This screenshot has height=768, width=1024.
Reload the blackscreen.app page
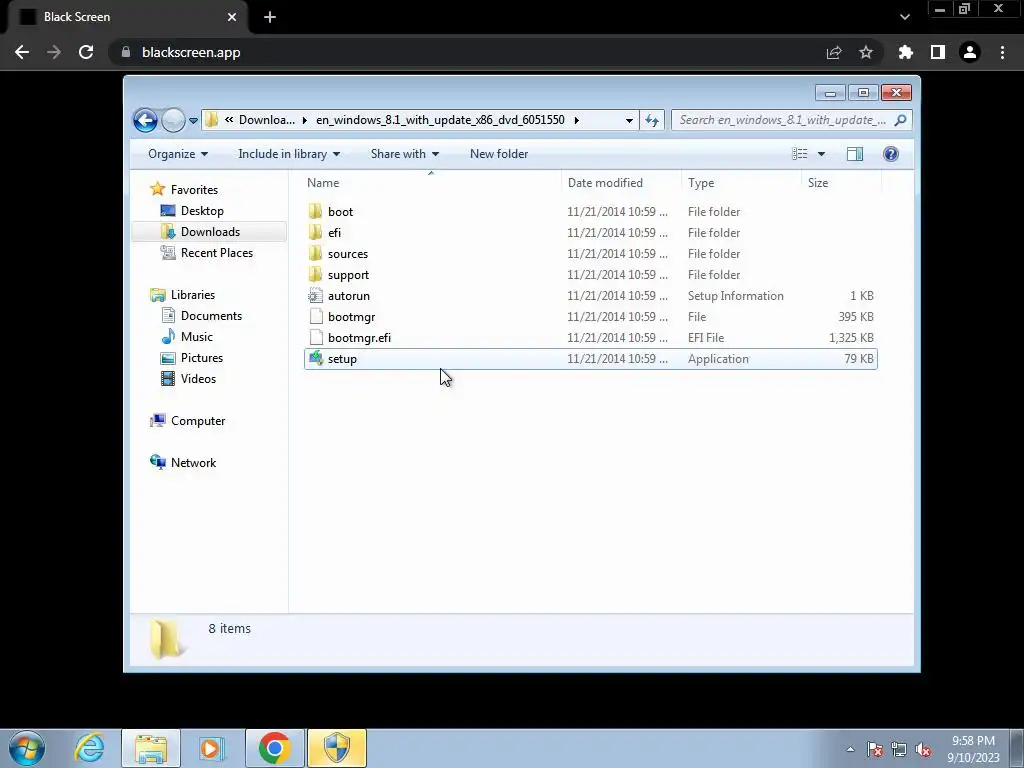click(x=86, y=52)
